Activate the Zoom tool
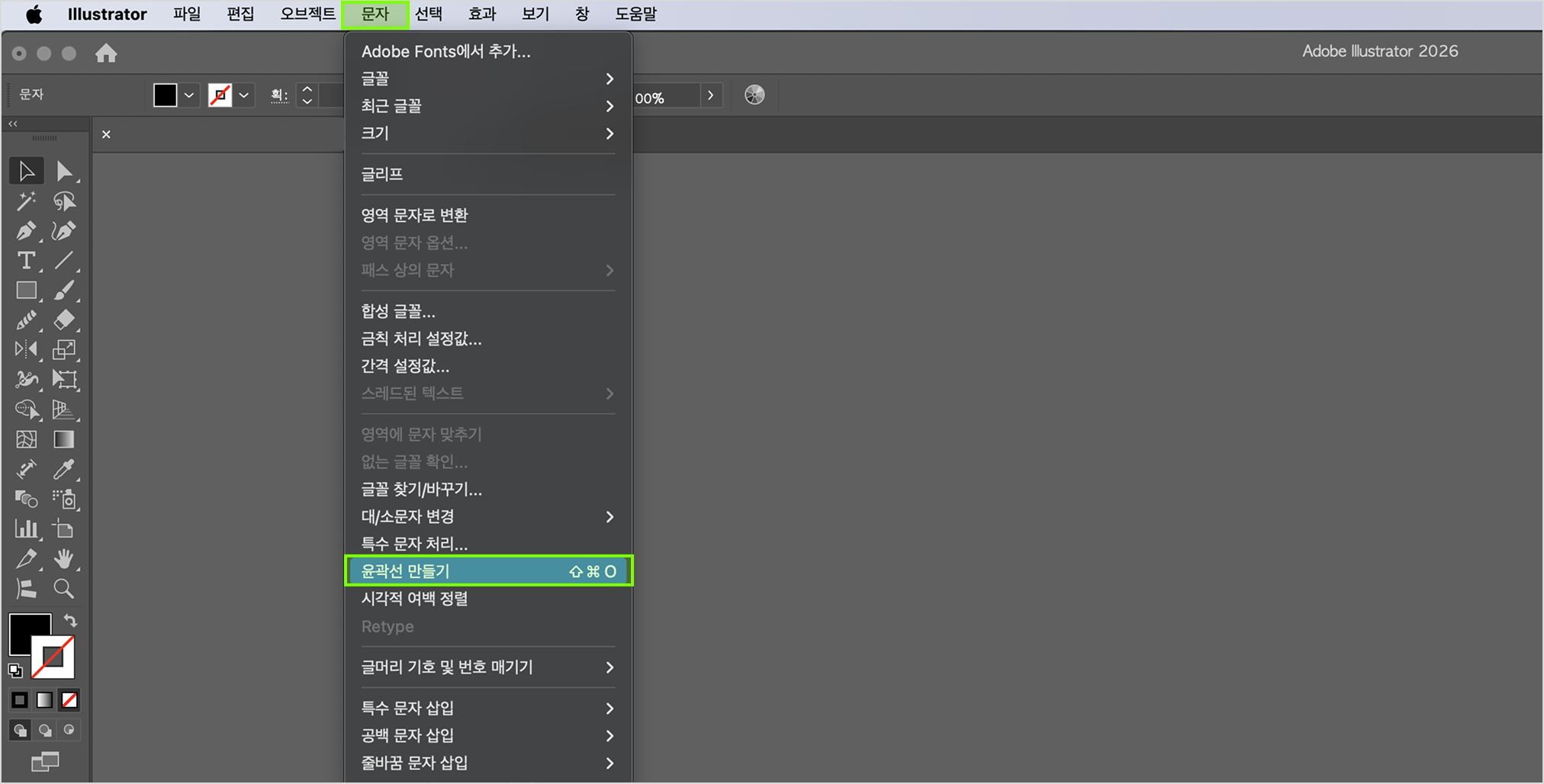This screenshot has width=1544, height=784. 64,588
